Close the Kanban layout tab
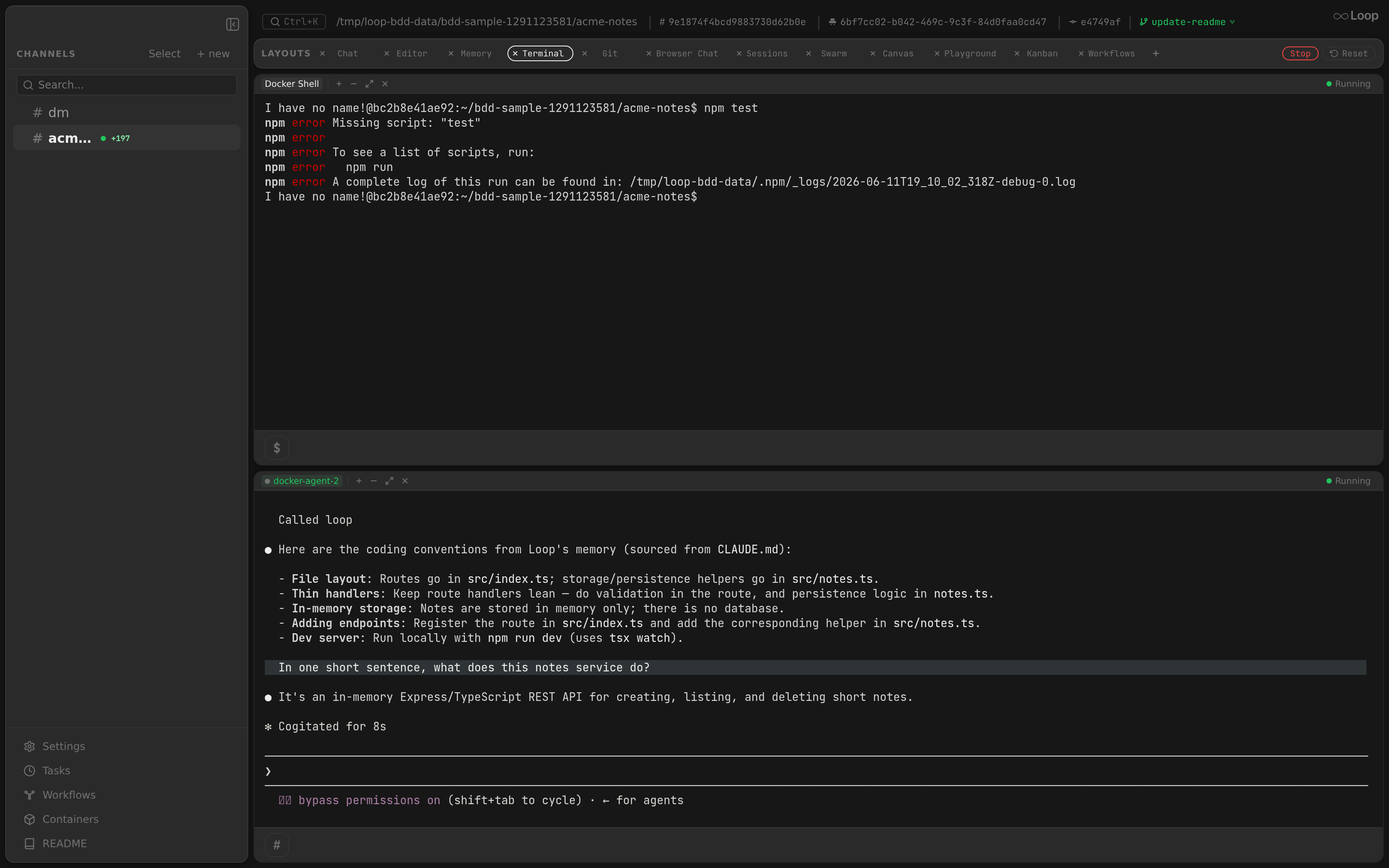Image resolution: width=1389 pixels, height=868 pixels. click(x=1017, y=53)
